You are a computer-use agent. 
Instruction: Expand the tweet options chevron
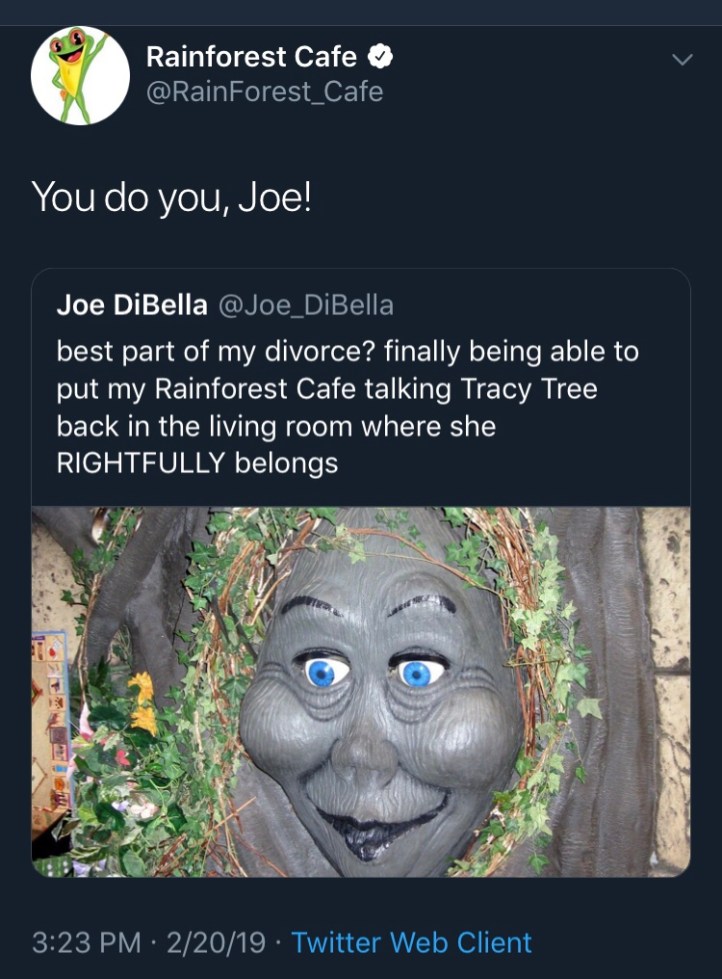681,60
